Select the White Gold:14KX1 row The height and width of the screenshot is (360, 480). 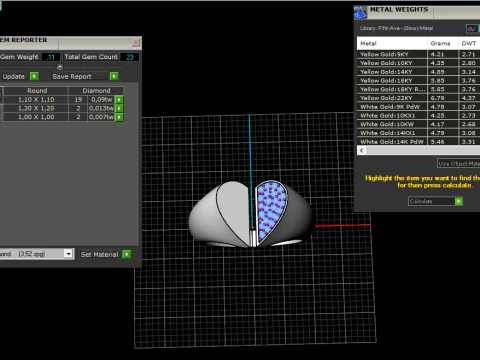pyautogui.click(x=418, y=133)
